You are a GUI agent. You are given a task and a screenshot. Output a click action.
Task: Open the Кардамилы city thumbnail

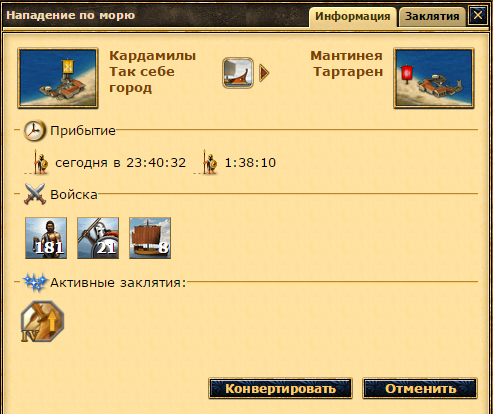(x=58, y=78)
